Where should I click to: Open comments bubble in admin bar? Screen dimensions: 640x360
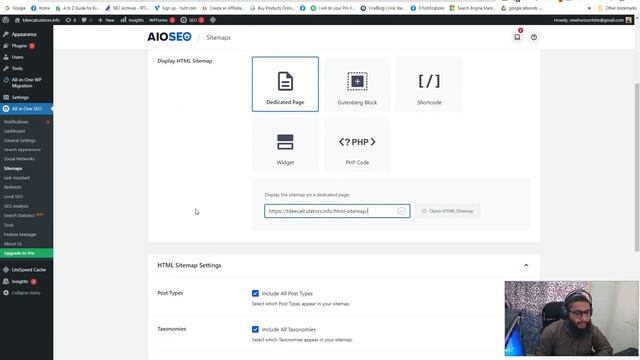(86, 20)
